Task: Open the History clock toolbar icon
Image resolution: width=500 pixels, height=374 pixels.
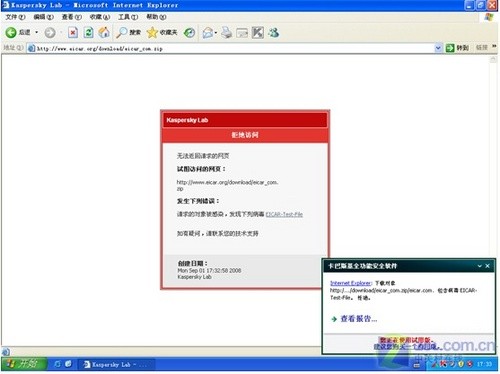Action: pyautogui.click(x=190, y=33)
